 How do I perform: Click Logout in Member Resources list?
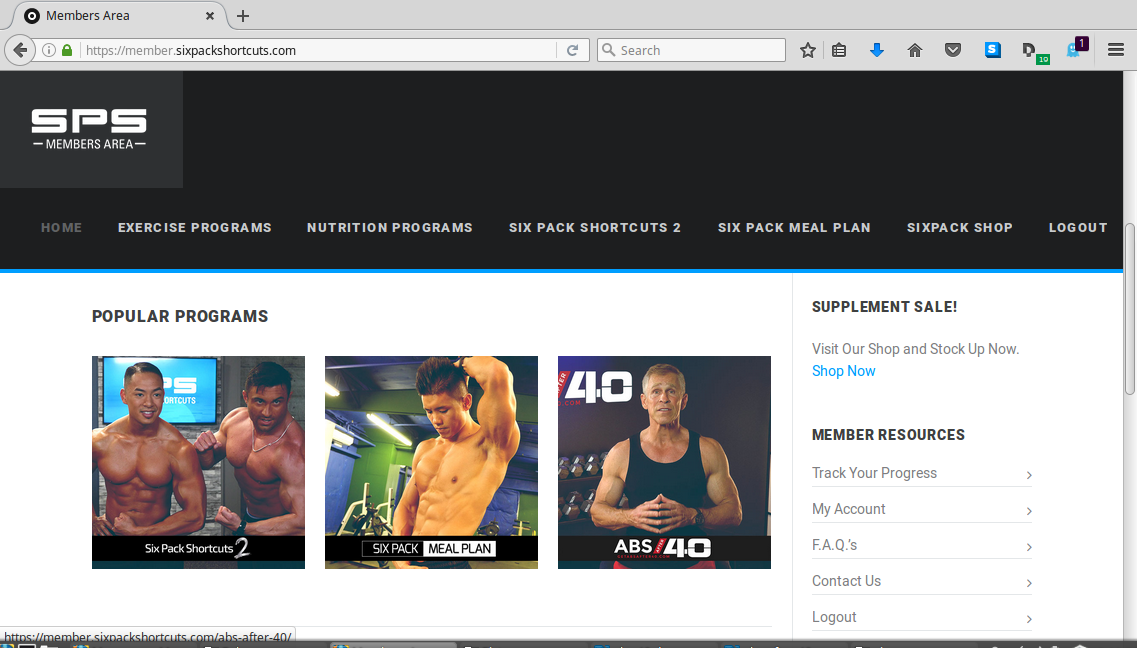(x=834, y=618)
